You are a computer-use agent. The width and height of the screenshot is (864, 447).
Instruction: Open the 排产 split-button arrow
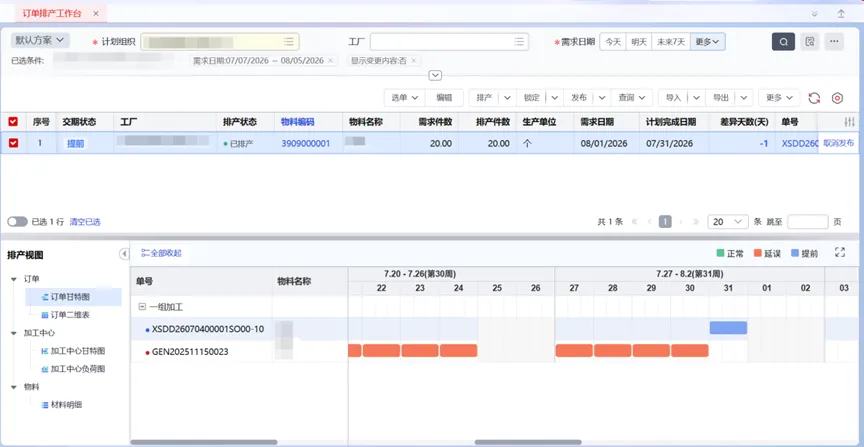click(x=507, y=98)
